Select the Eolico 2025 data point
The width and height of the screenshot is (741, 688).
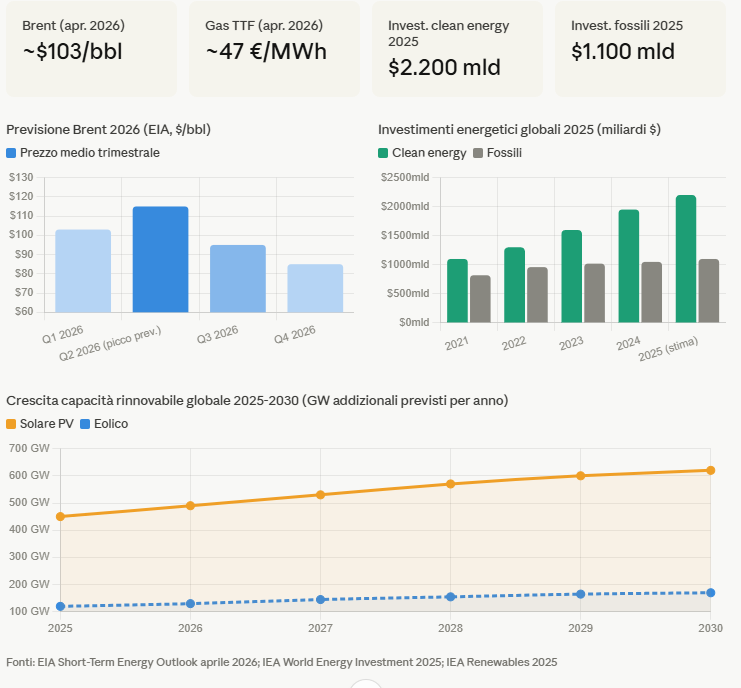[x=60, y=606]
